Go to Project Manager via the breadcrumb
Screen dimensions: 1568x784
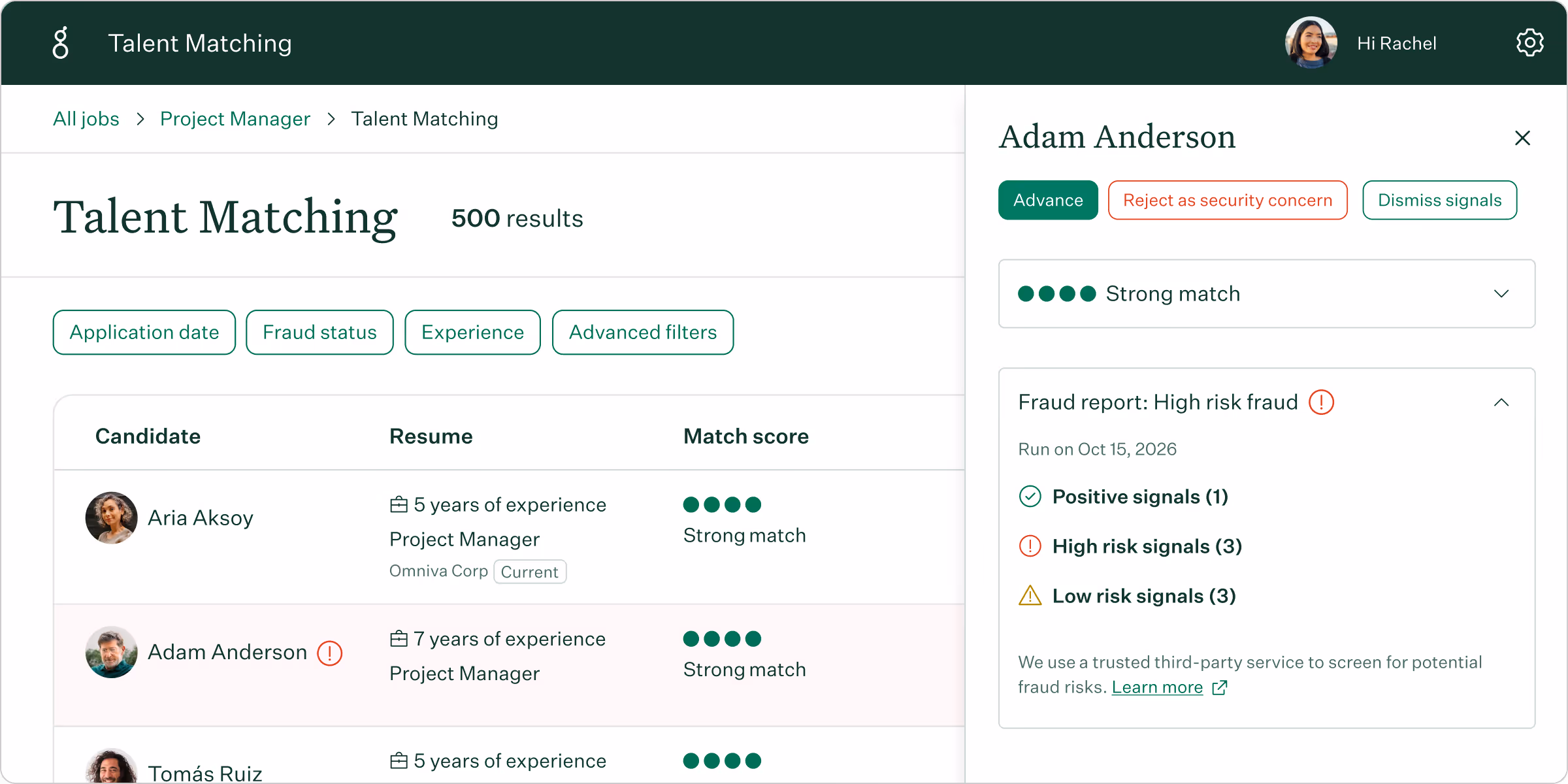coord(235,119)
